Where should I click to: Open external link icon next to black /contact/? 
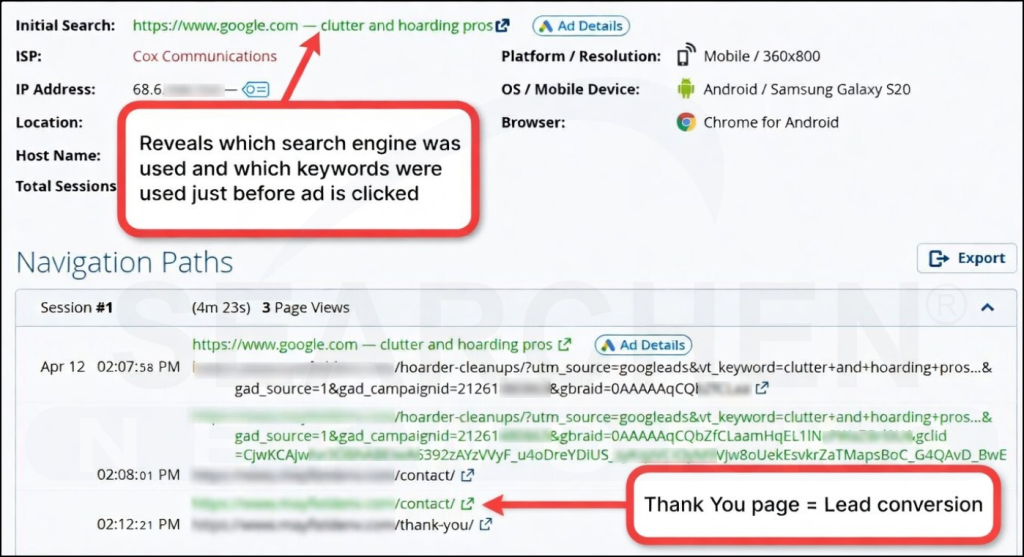click(x=467, y=475)
